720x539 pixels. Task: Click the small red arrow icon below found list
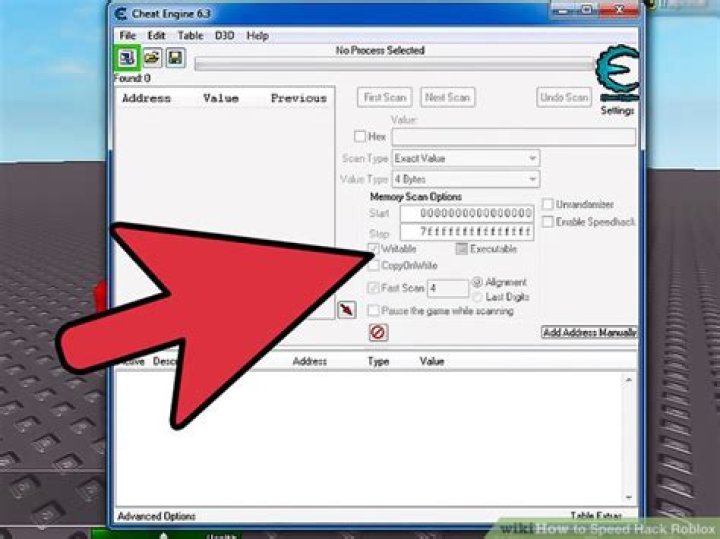click(x=347, y=309)
